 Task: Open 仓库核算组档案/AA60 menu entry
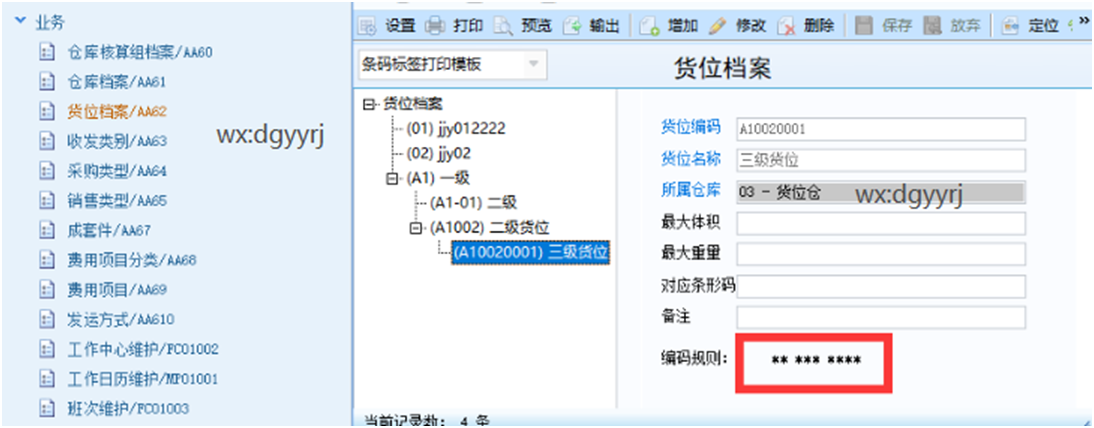[x=140, y=52]
